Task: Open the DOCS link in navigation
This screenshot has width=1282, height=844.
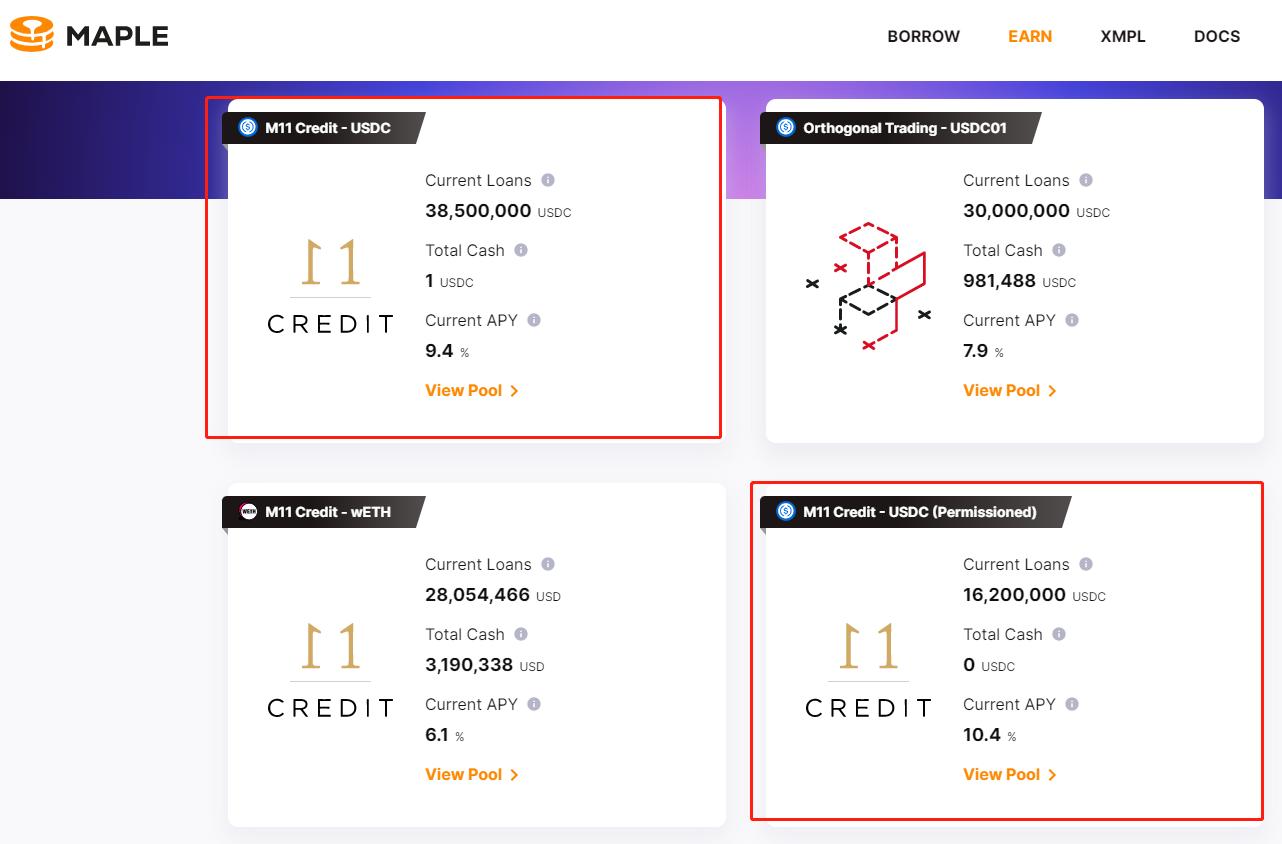Action: click(x=1216, y=36)
